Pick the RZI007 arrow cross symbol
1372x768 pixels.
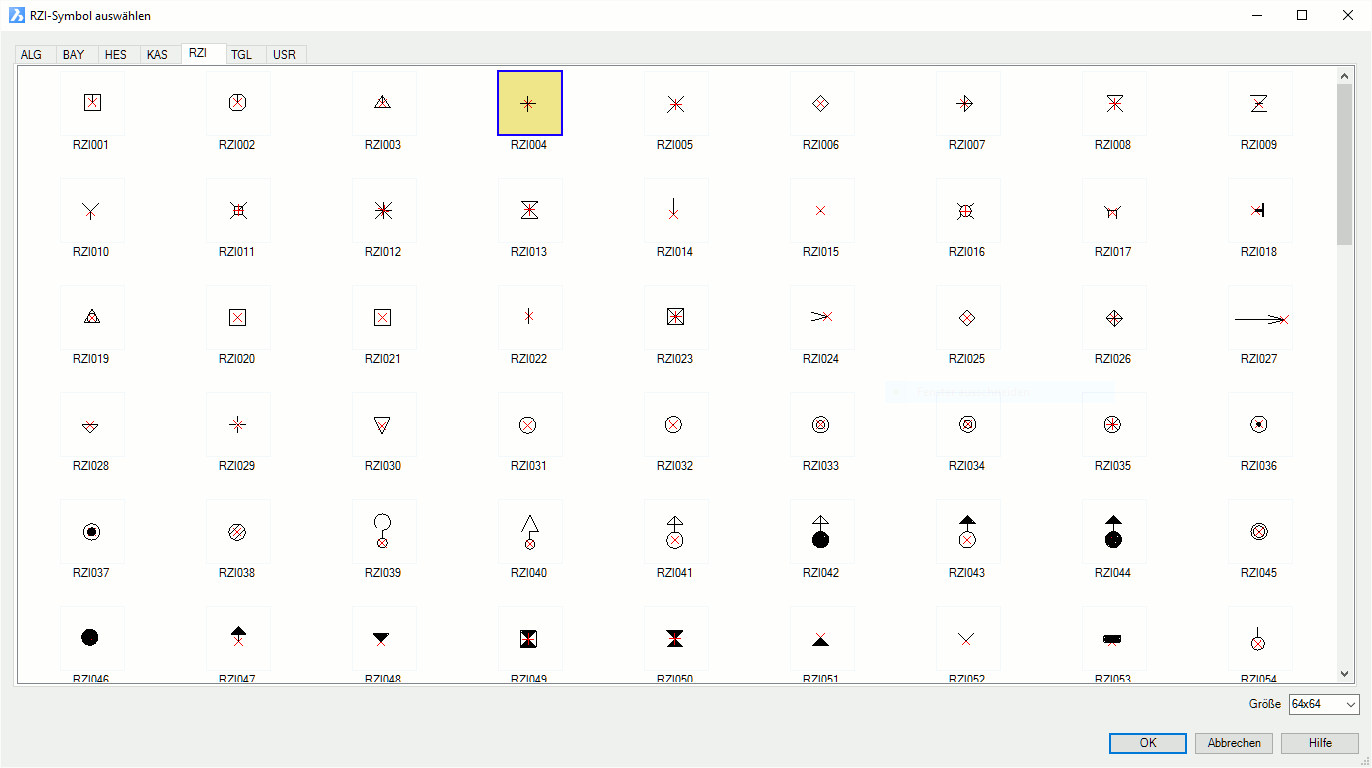[968, 103]
